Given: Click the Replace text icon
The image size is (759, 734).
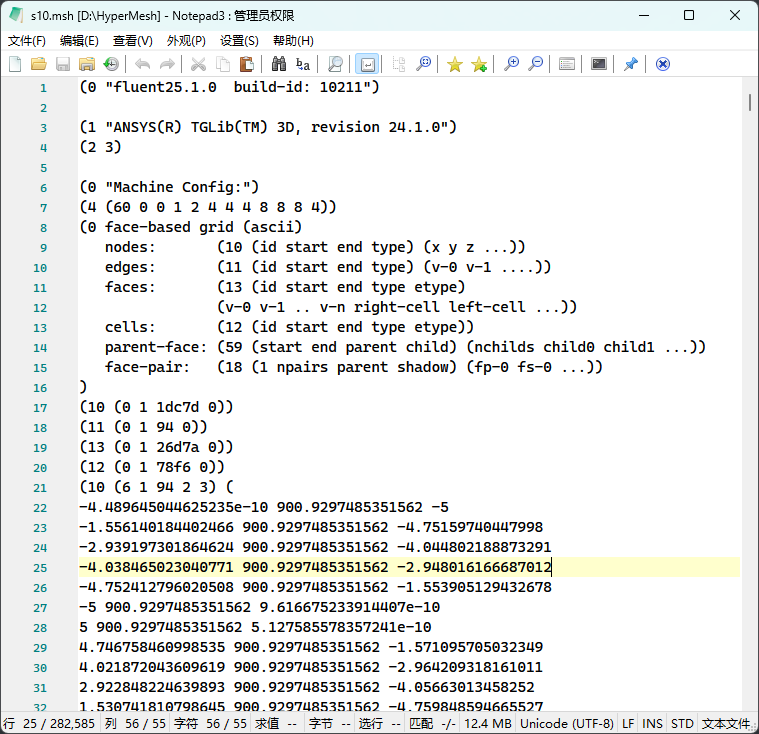Looking at the screenshot, I should pos(302,64).
